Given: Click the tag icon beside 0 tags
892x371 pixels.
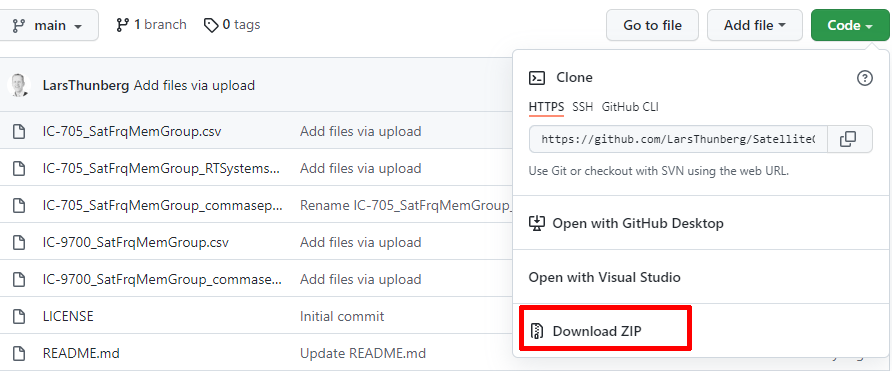Looking at the screenshot, I should [x=211, y=26].
